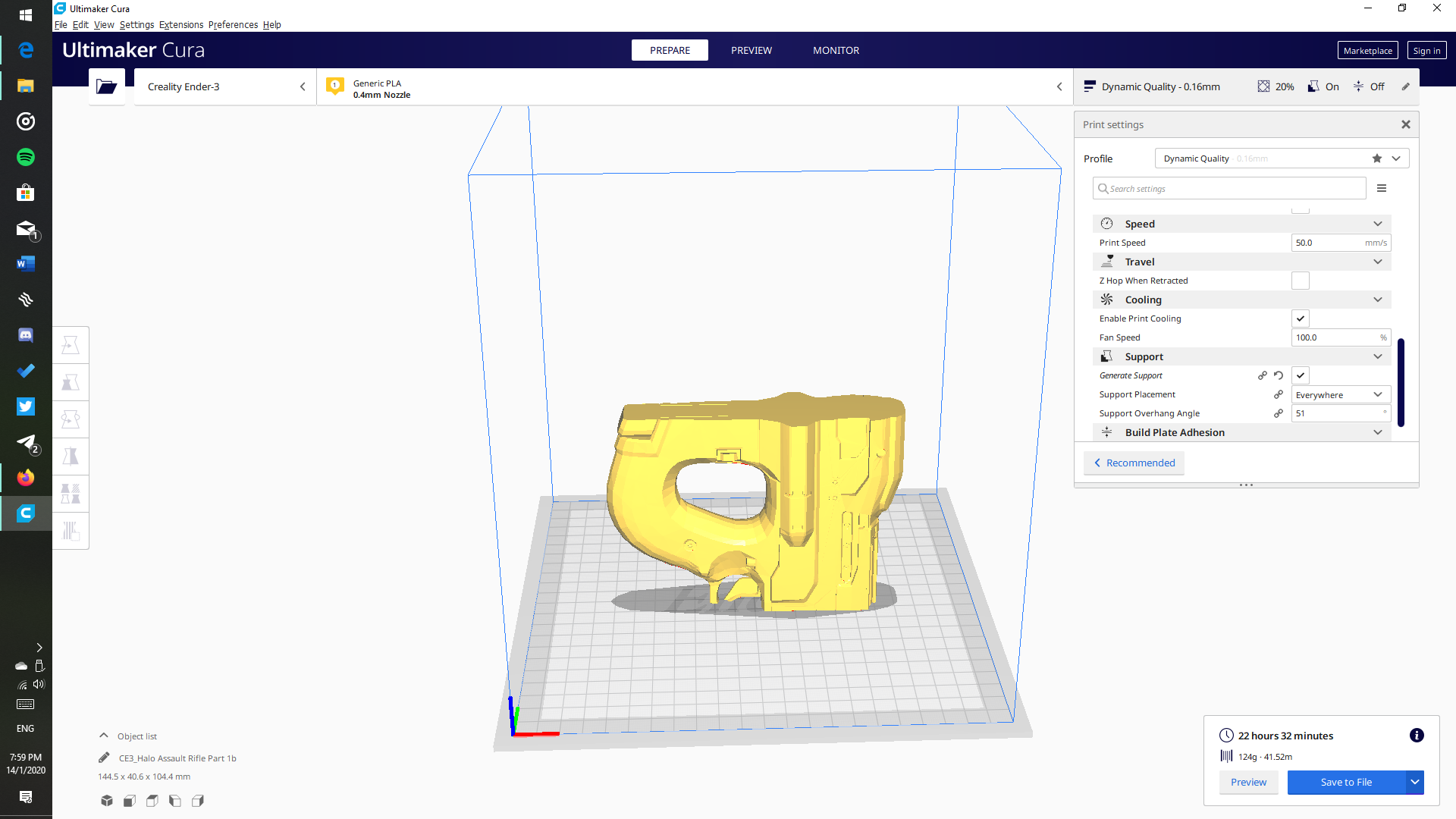Click pencil icon beside model name
This screenshot has height=819, width=1456.
(x=104, y=758)
